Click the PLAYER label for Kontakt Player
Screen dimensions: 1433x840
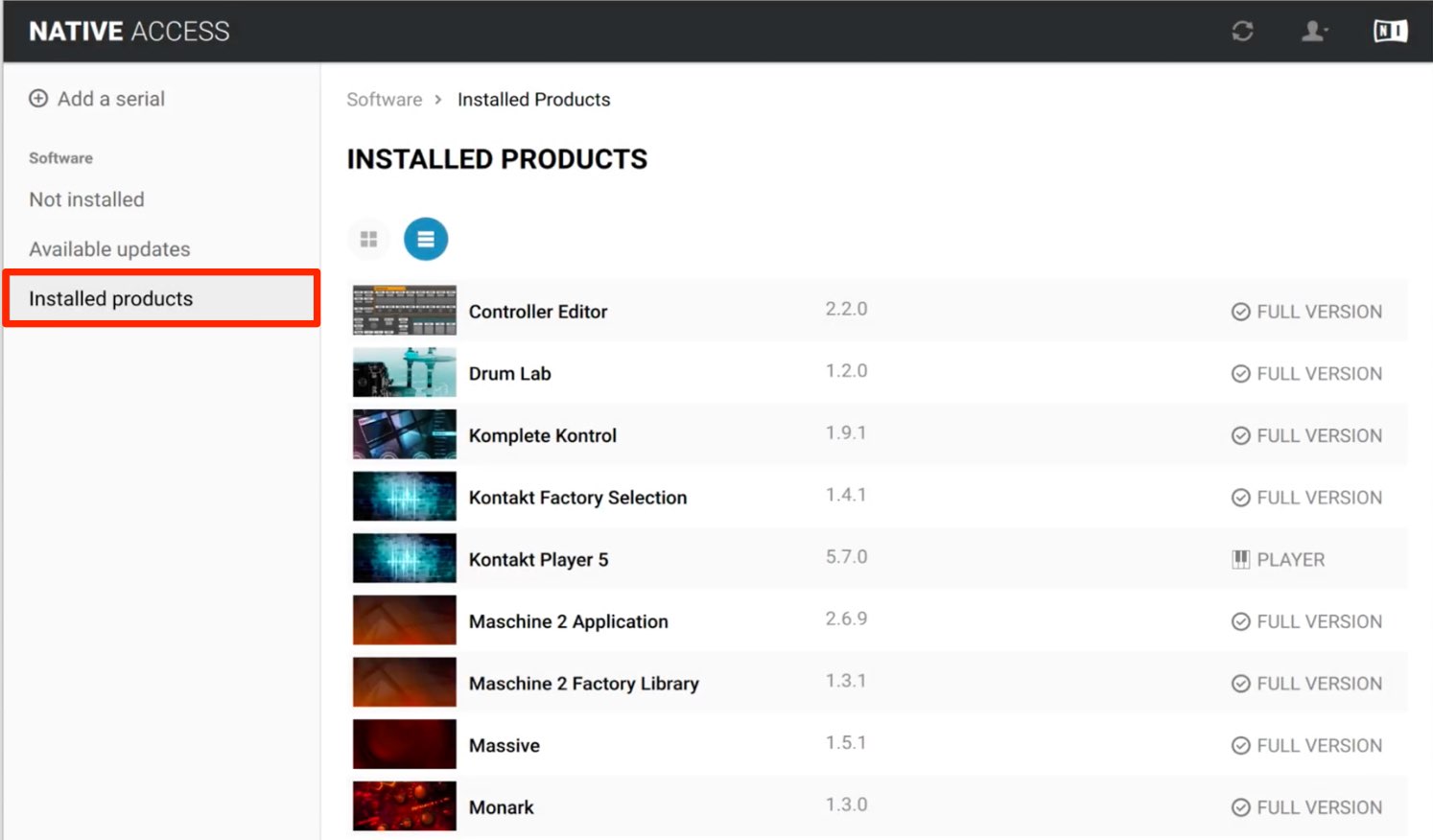[1290, 560]
